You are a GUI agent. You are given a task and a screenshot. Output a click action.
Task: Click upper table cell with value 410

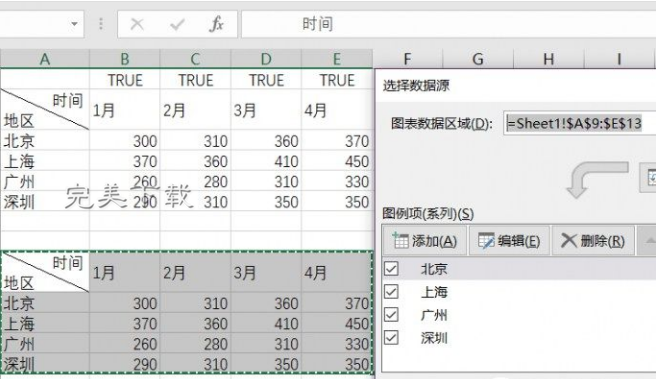click(x=266, y=161)
